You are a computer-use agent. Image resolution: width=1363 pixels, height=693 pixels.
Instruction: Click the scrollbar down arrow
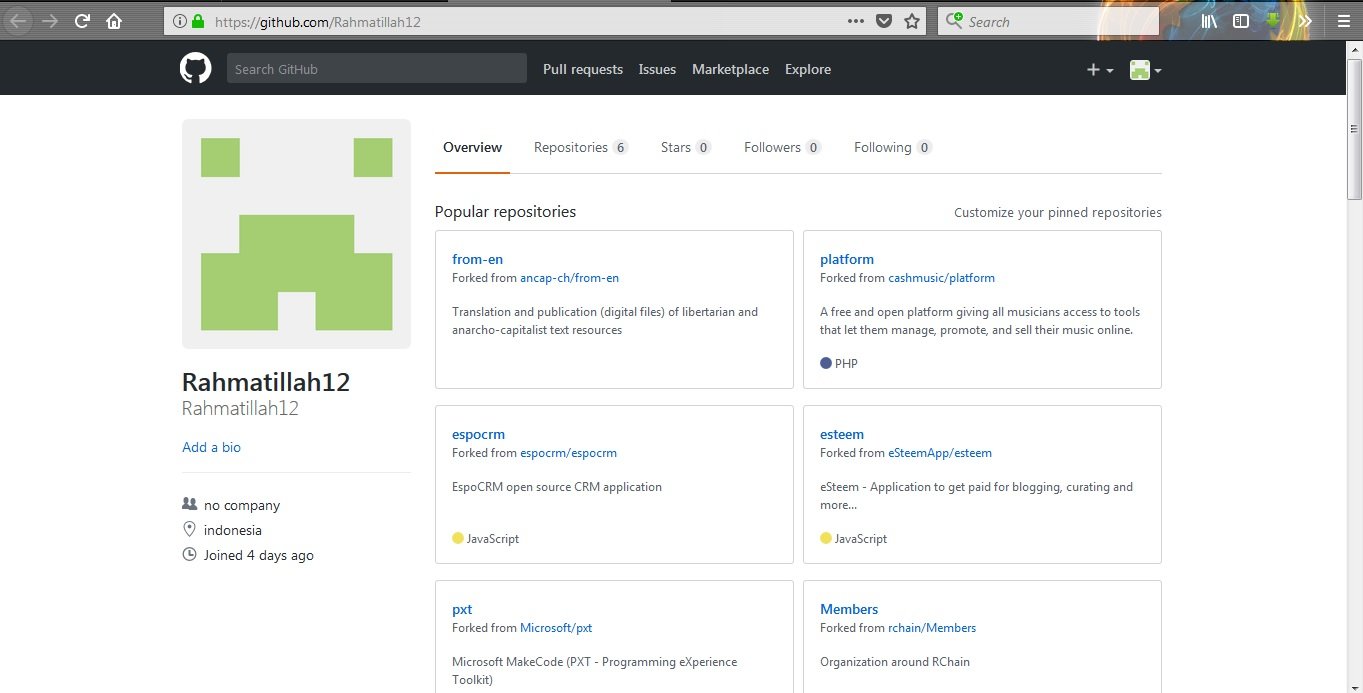click(1354, 684)
